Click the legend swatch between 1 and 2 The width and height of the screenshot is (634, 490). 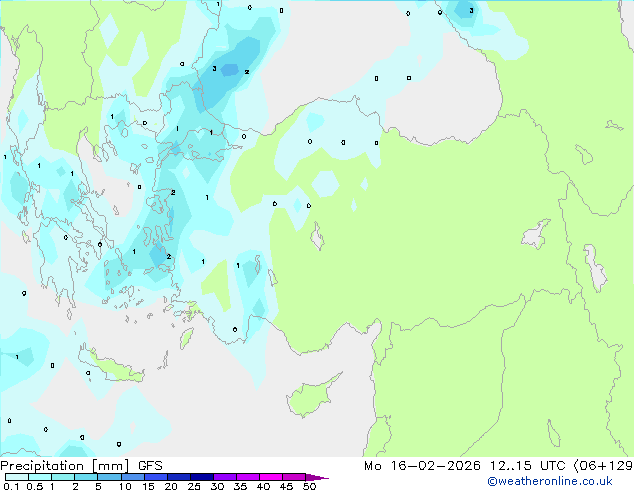pyautogui.click(x=63, y=477)
